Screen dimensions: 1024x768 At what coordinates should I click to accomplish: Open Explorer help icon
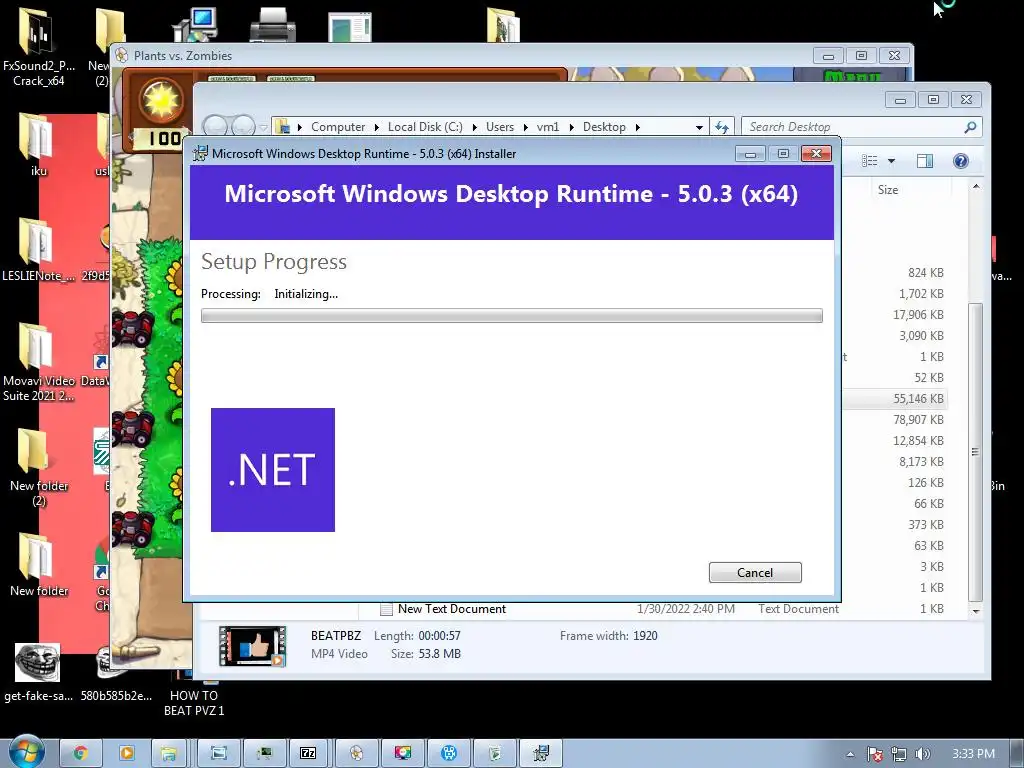tap(961, 161)
